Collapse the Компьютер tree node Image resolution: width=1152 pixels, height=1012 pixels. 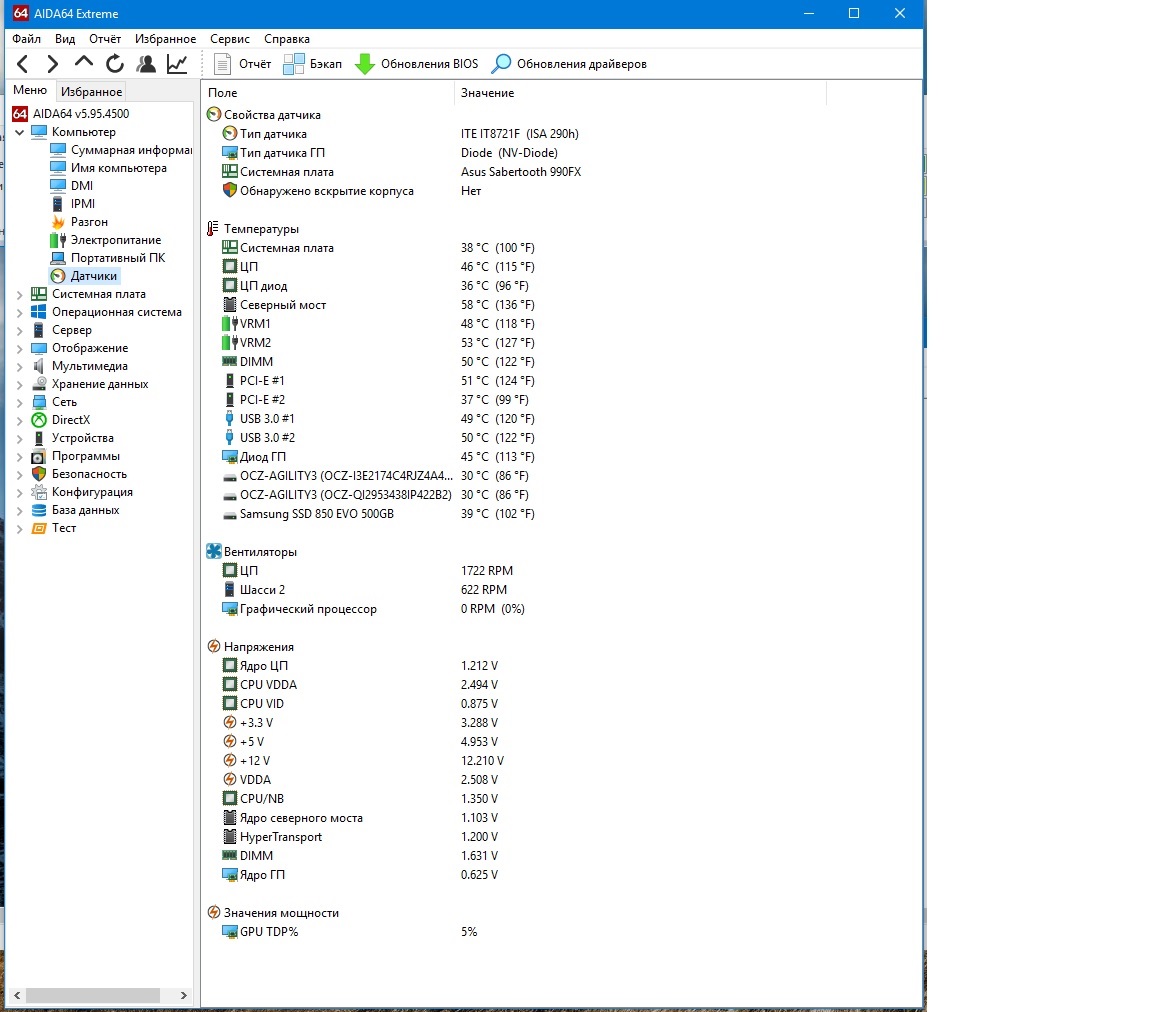20,132
